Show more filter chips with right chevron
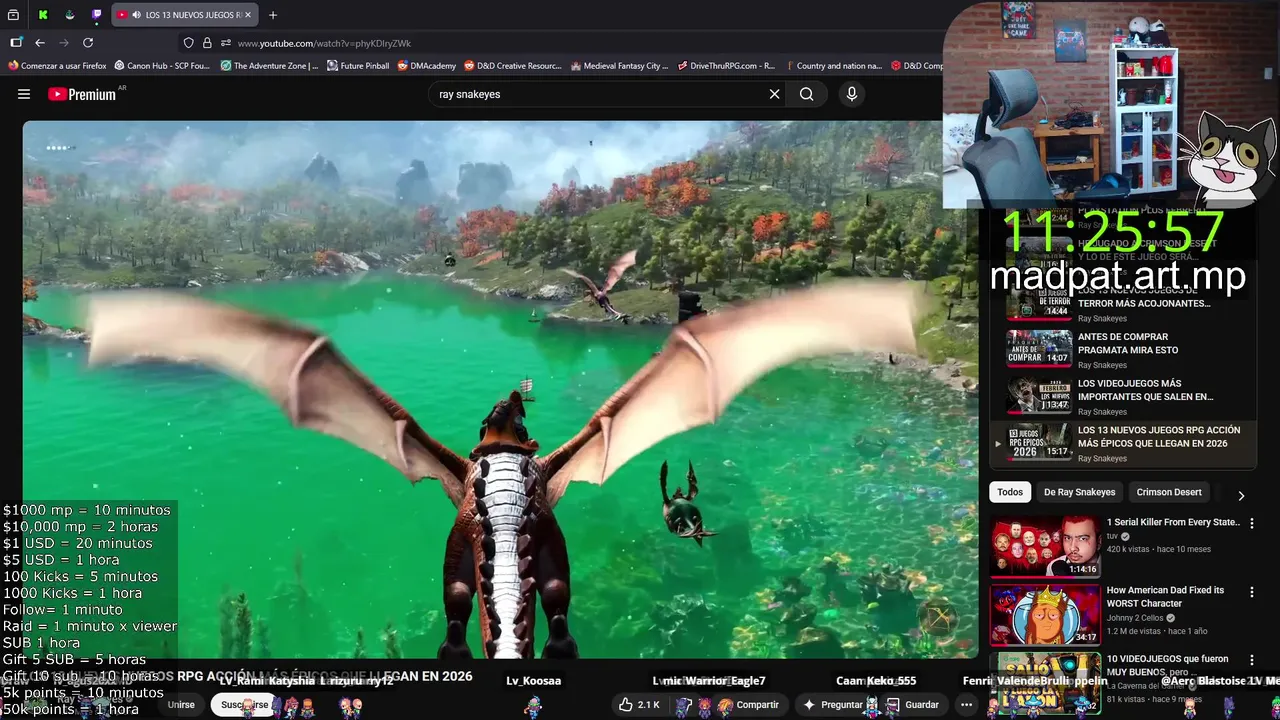 (1241, 495)
